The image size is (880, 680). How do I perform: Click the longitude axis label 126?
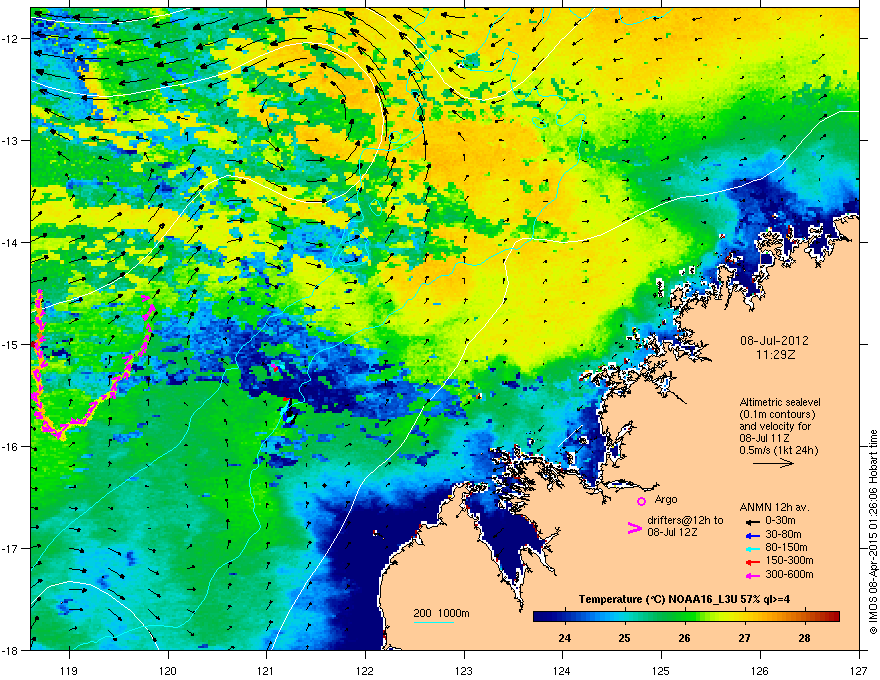point(760,670)
